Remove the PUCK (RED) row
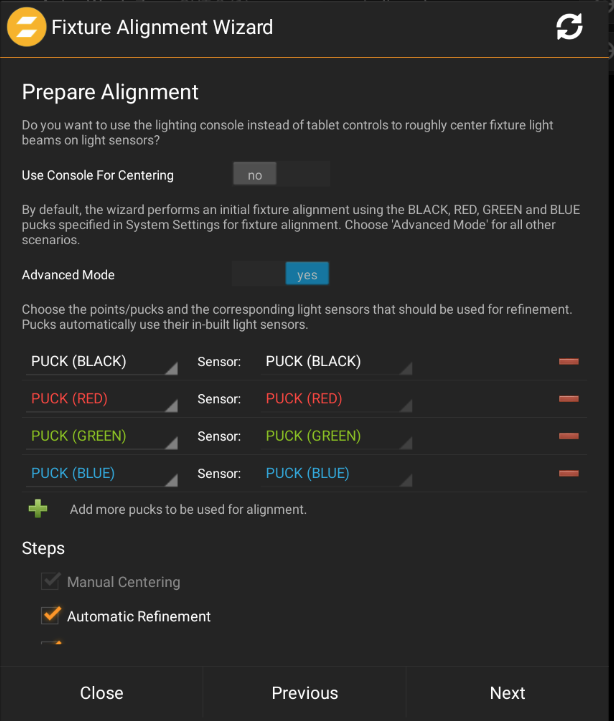Image resolution: width=614 pixels, height=721 pixels. 569,398
